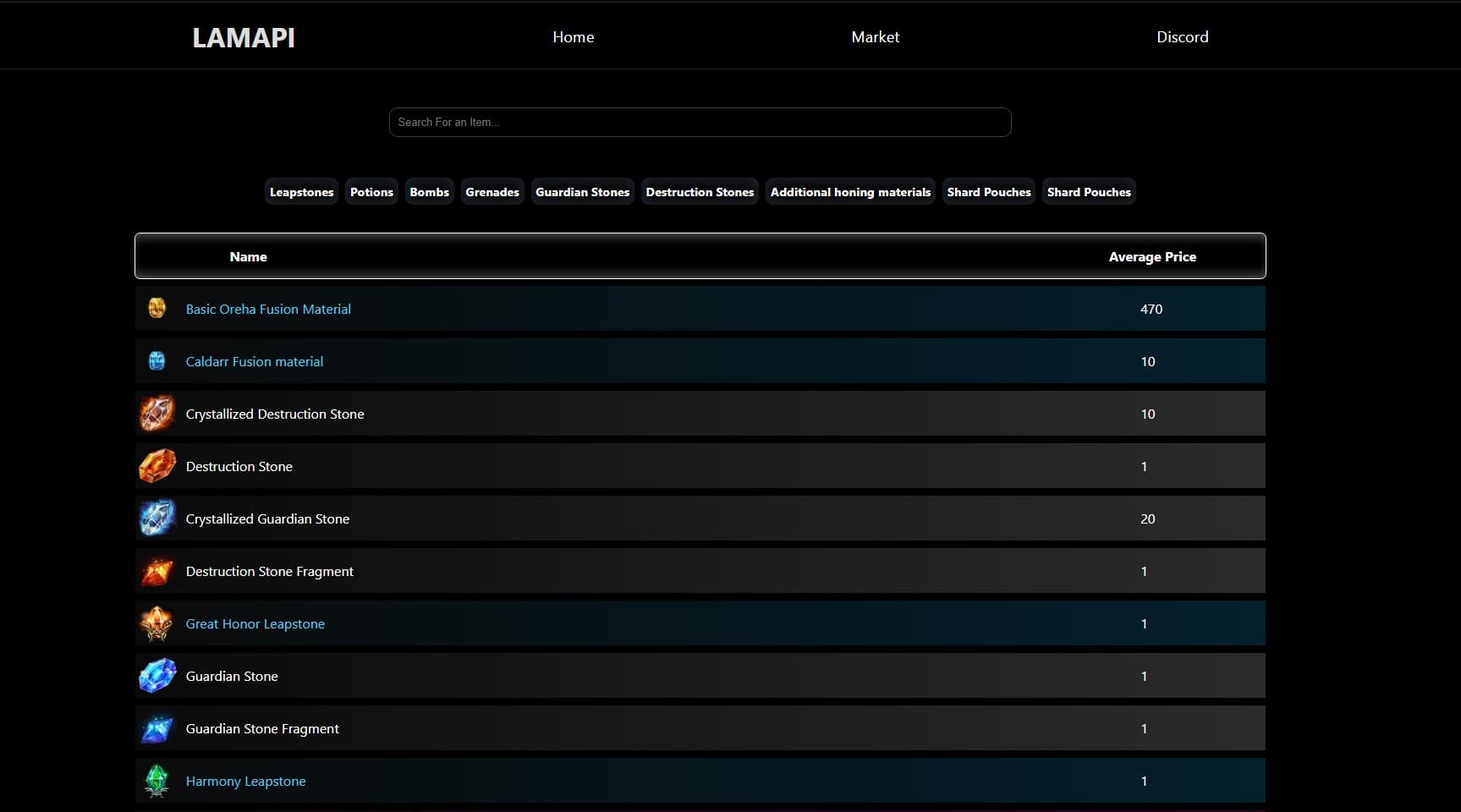Screen dimensions: 1461x812
Task: Click Caldarr Fusion material price 10
Action: pyautogui.click(x=1148, y=361)
